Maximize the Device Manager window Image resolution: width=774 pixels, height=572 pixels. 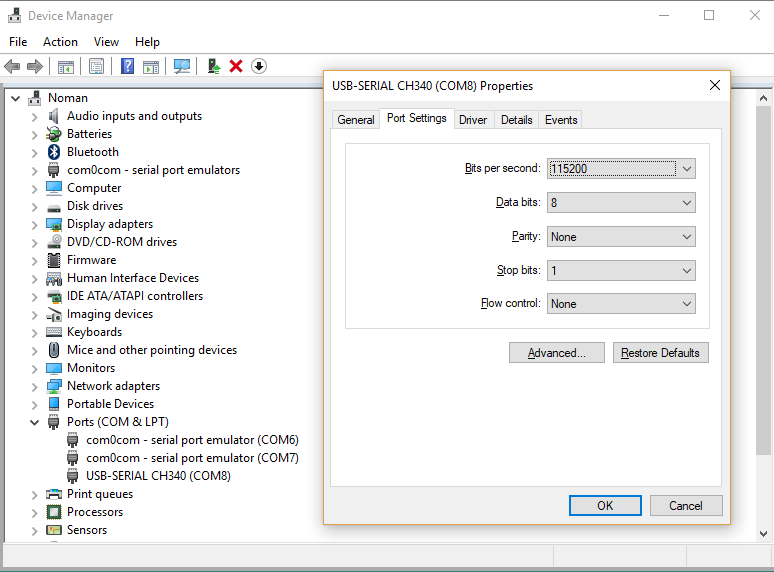709,15
